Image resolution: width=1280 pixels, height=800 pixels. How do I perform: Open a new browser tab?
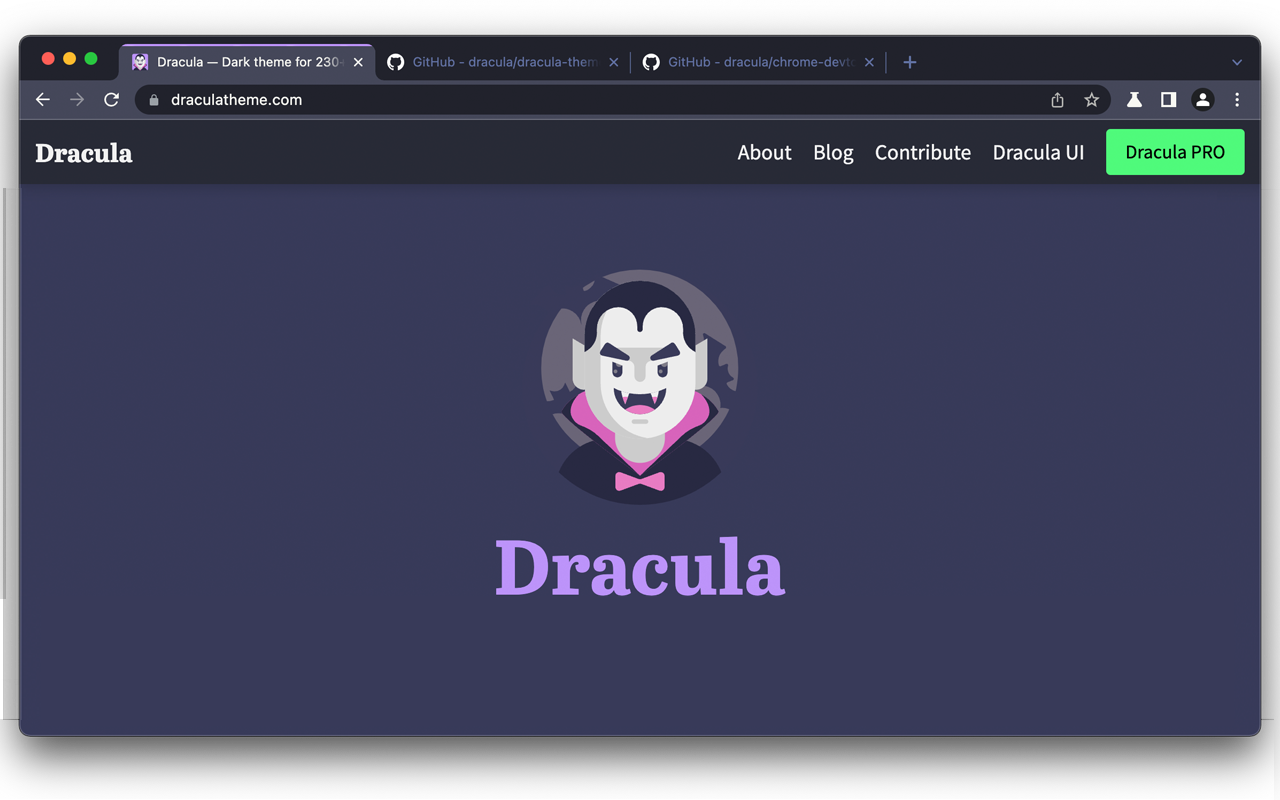coord(909,62)
